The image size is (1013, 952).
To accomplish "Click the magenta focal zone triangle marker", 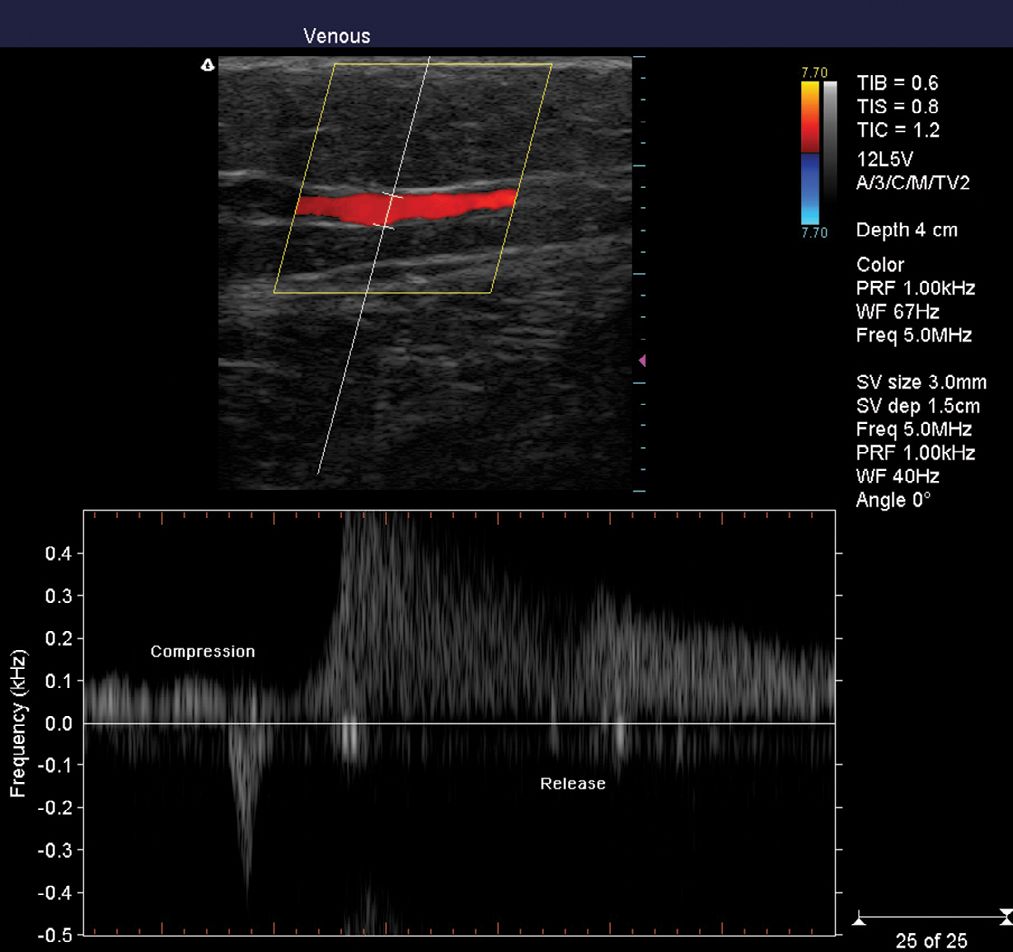I will 642,360.
